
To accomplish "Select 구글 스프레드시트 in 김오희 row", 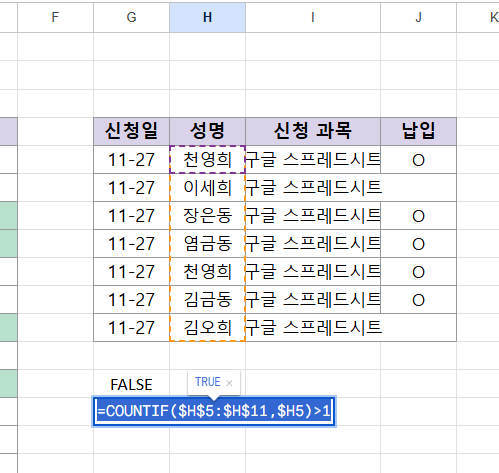I will point(313,328).
